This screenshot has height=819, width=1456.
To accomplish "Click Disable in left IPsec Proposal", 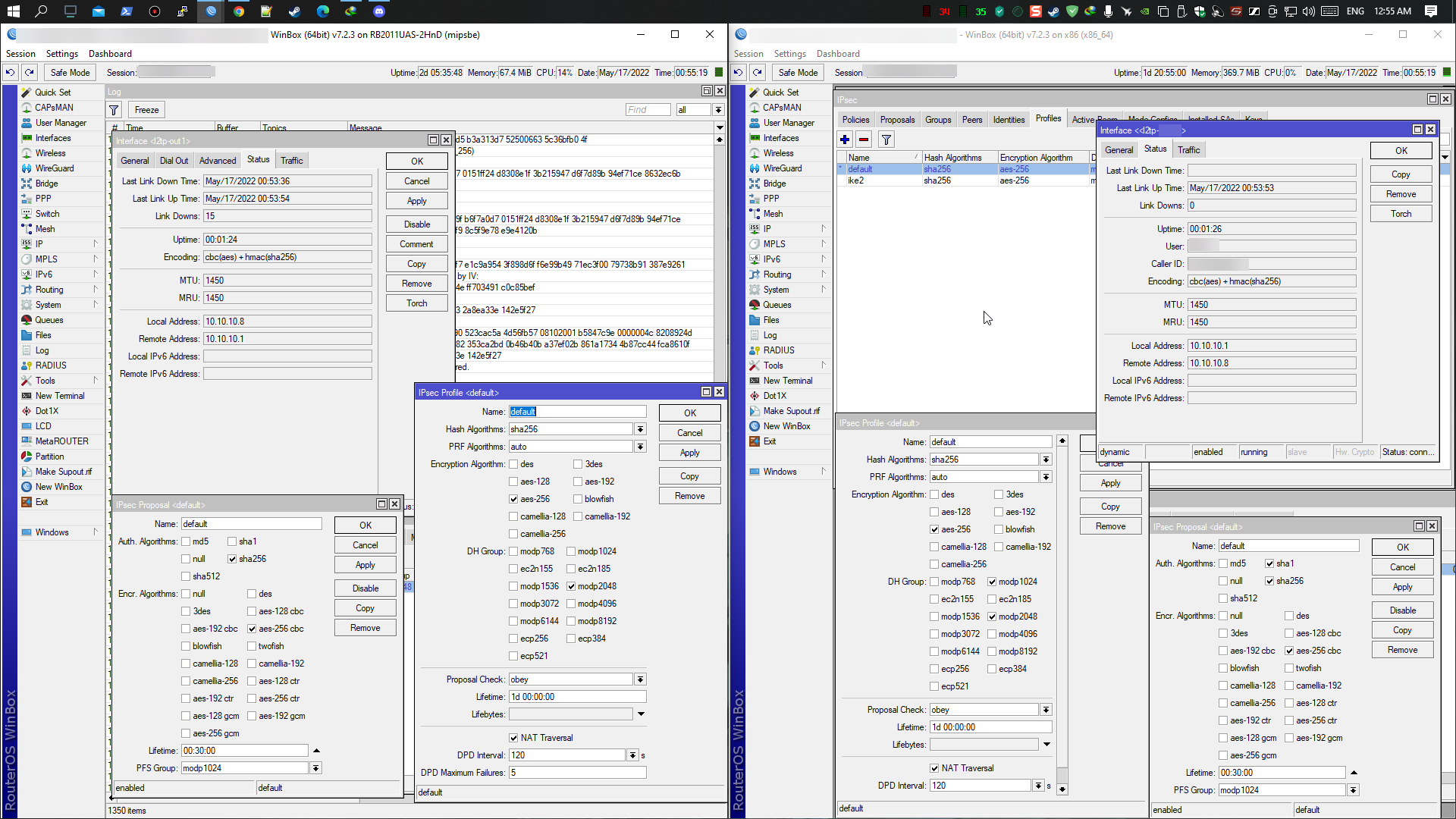I will pyautogui.click(x=366, y=588).
